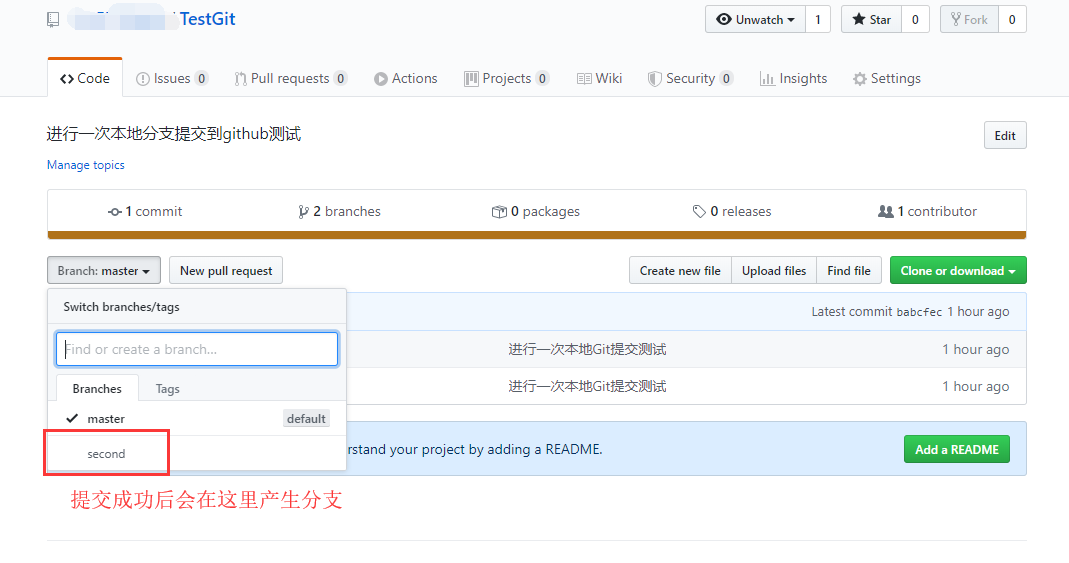The height and width of the screenshot is (563, 1069).
Task: Click the Settings gear icon
Action: coord(860,79)
